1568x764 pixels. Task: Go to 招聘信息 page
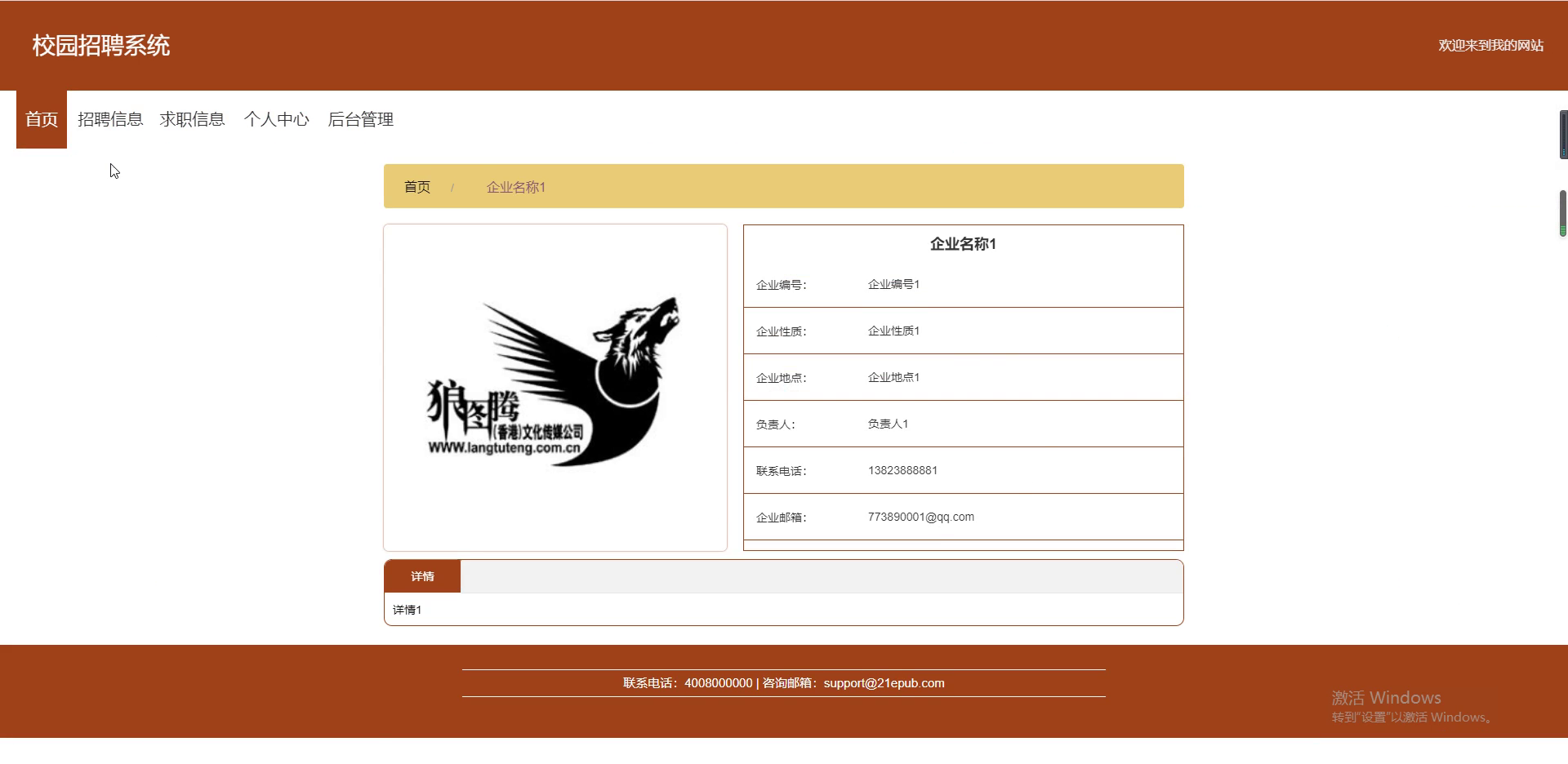(x=110, y=119)
